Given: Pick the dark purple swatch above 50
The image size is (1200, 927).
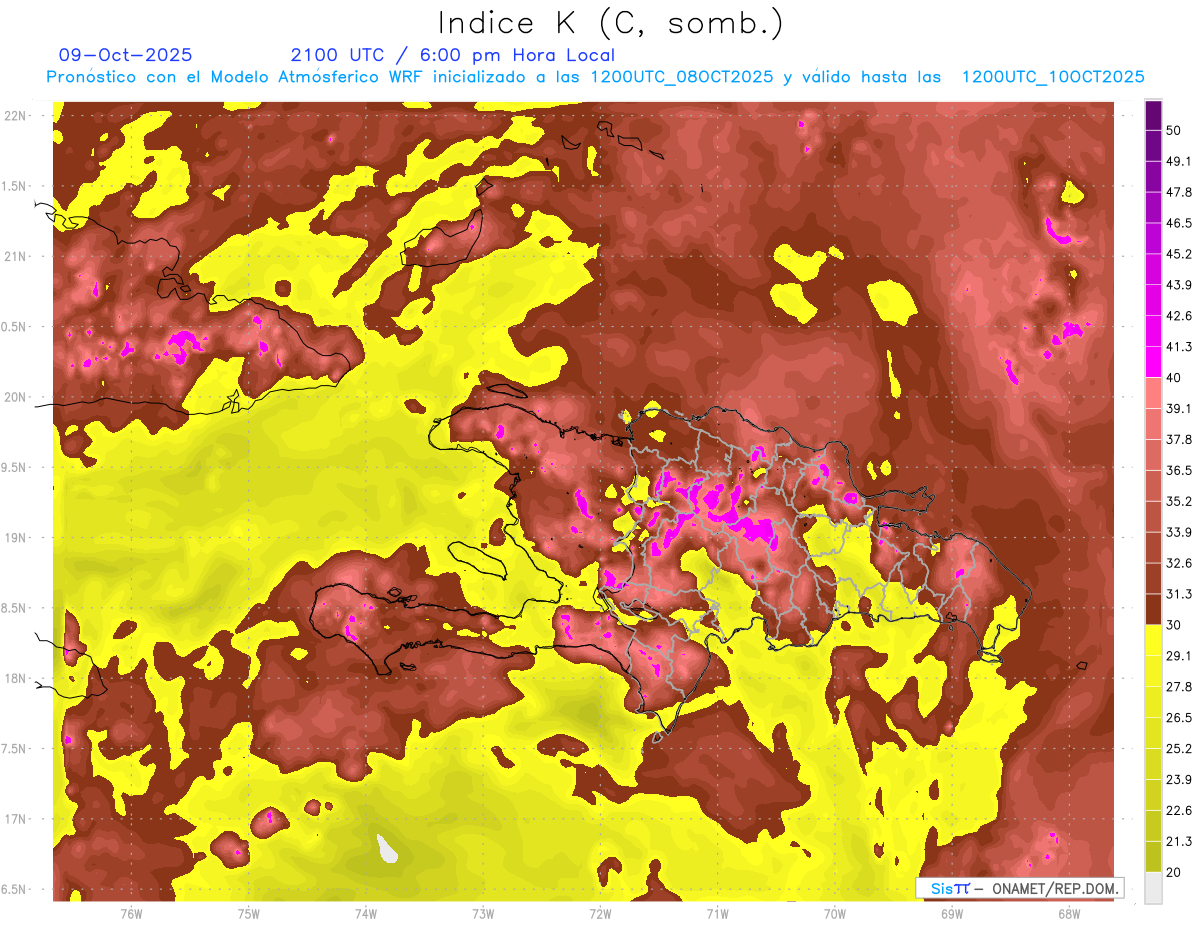Looking at the screenshot, I should click(x=1153, y=115).
